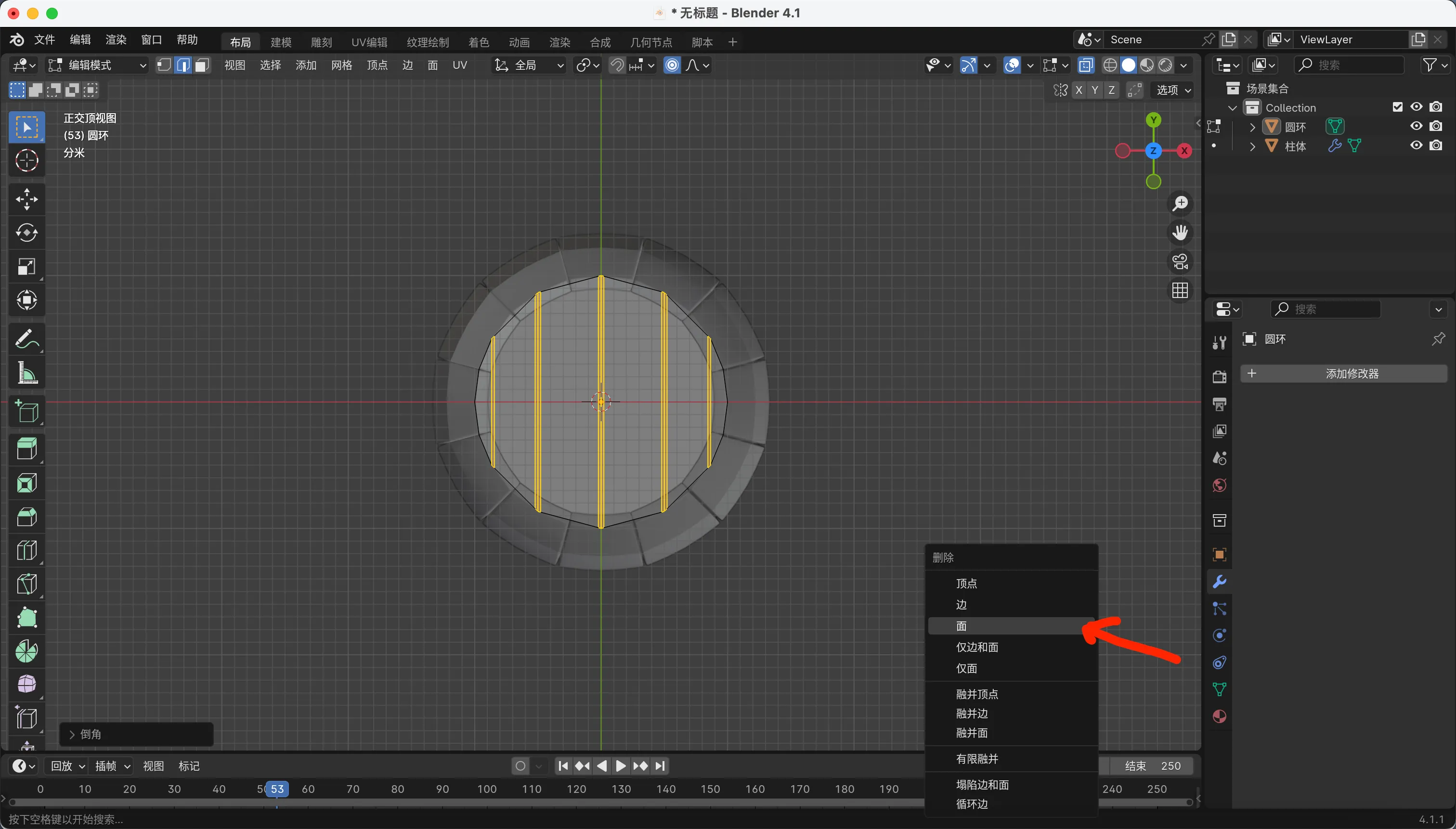This screenshot has width=1456, height=829.
Task: Pick the Annotate pencil tool
Action: (x=26, y=339)
